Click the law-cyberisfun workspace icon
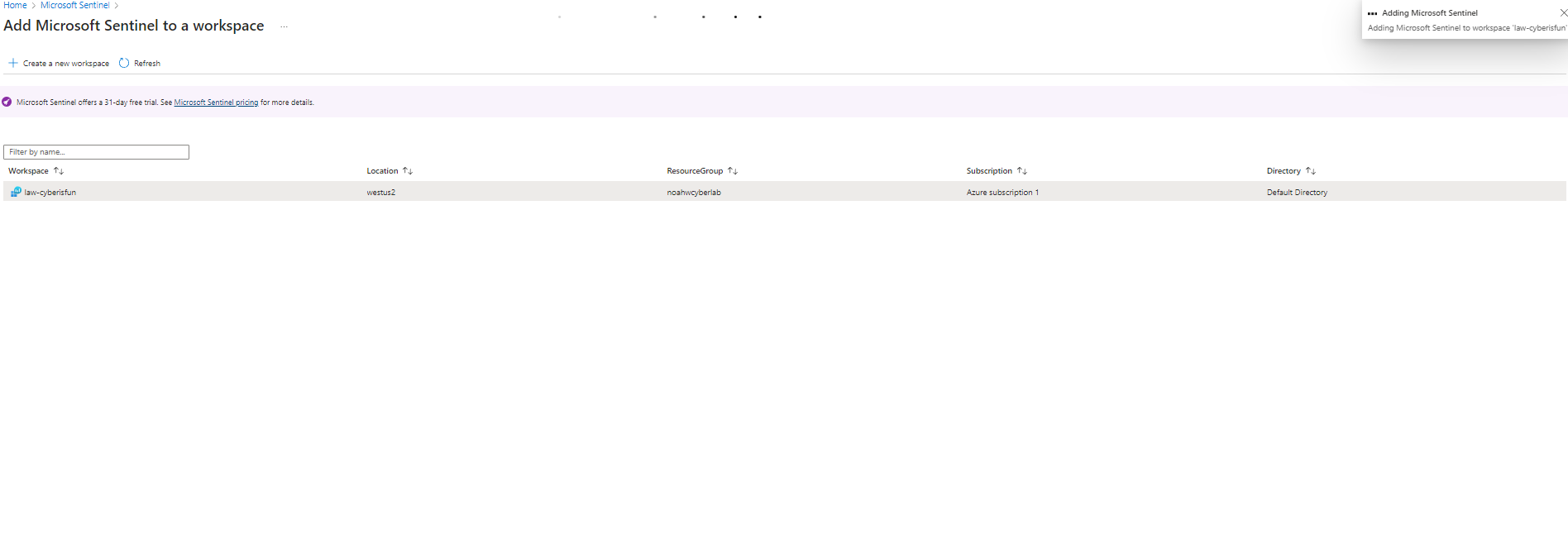Image resolution: width=1568 pixels, height=558 pixels. 16,192
